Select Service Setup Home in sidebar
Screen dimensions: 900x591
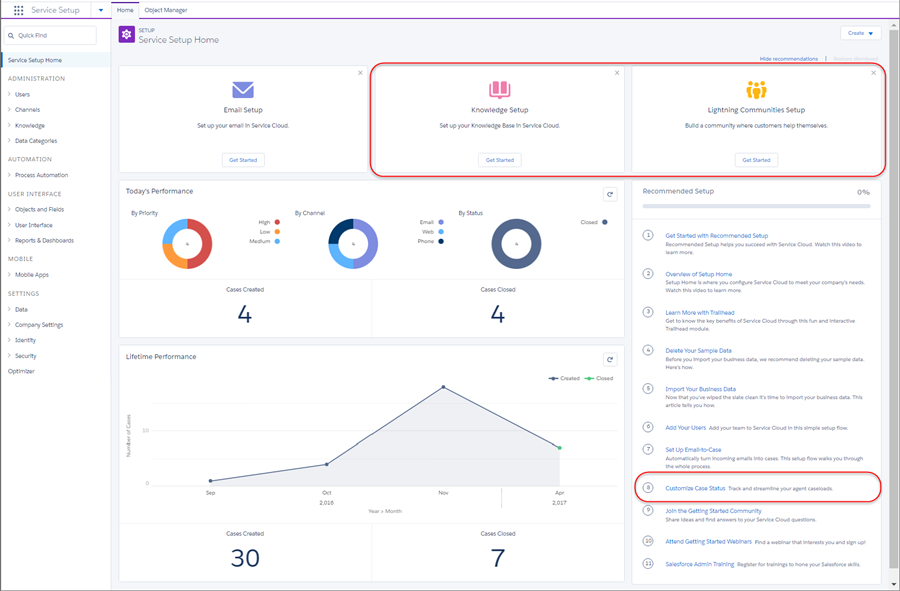(x=35, y=60)
